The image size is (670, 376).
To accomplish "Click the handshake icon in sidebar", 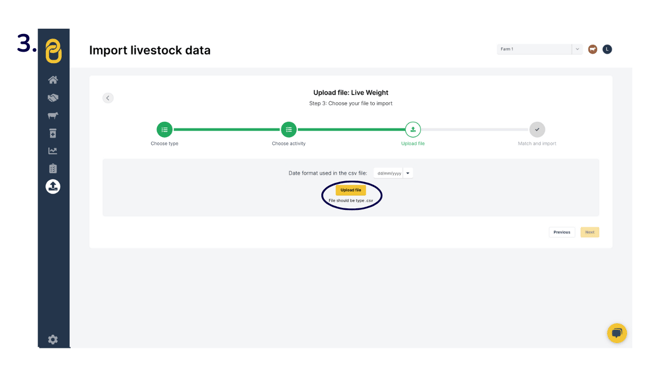I will [x=53, y=98].
